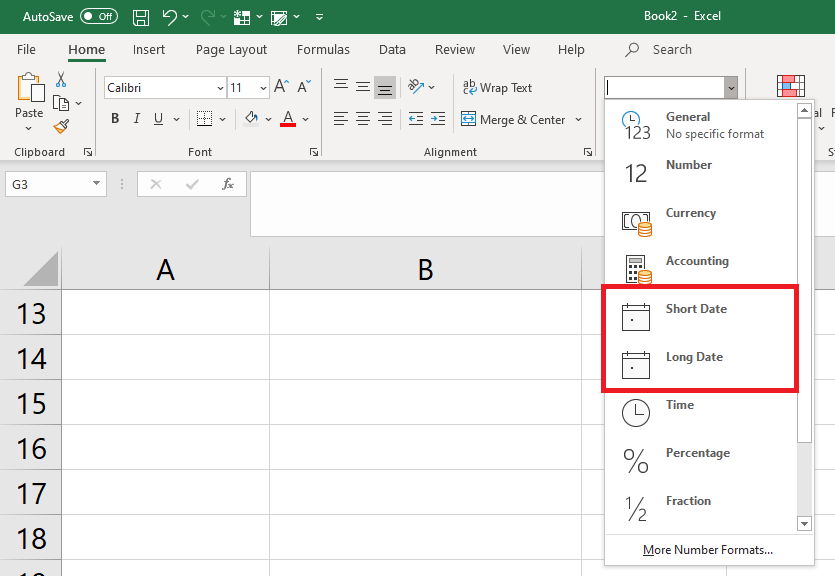Viewport: 835px width, 576px height.
Task: Click the Save icon in title bar
Action: pyautogui.click(x=141, y=17)
